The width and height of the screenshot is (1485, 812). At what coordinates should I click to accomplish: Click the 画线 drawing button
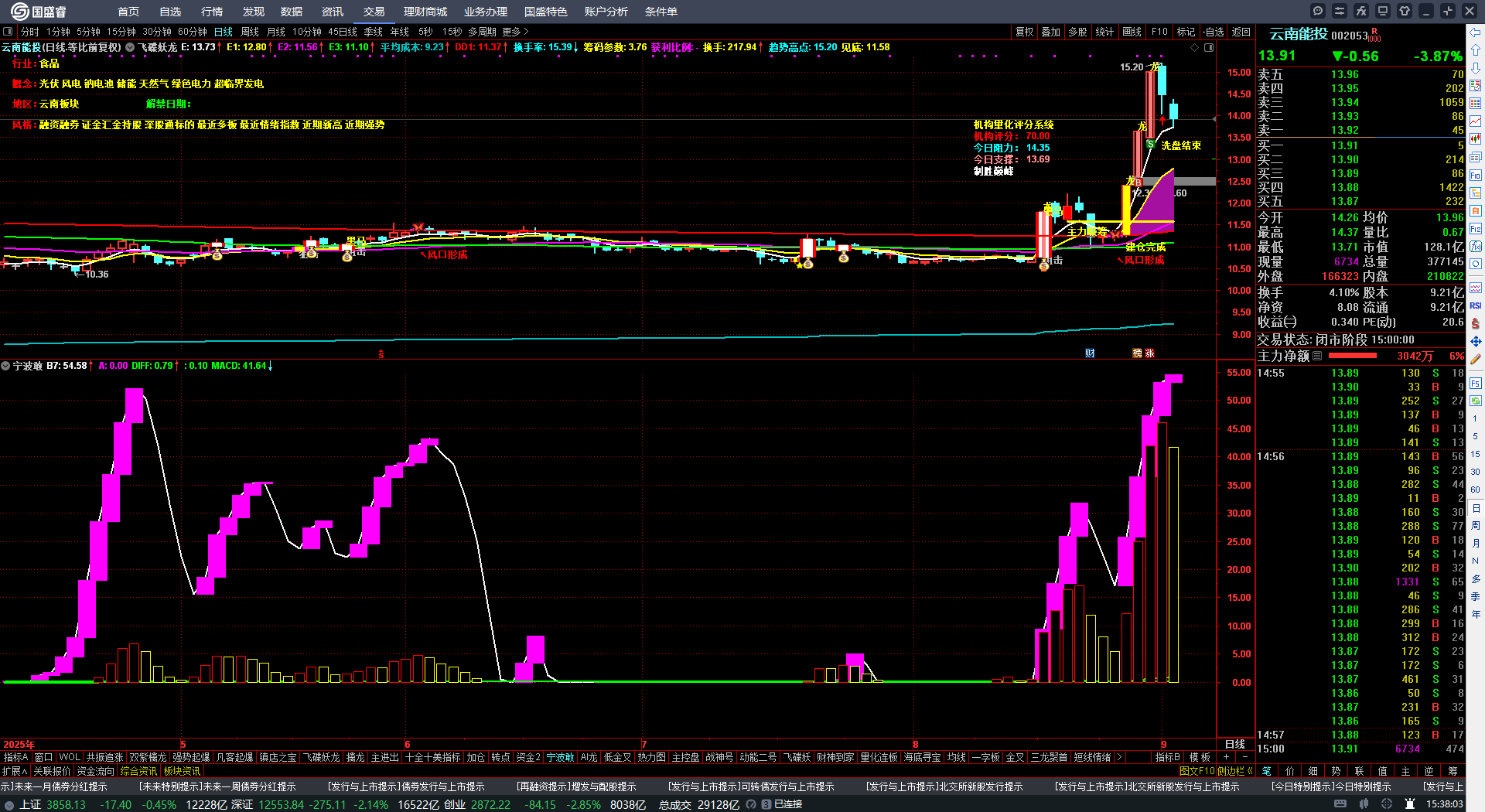[x=1132, y=32]
